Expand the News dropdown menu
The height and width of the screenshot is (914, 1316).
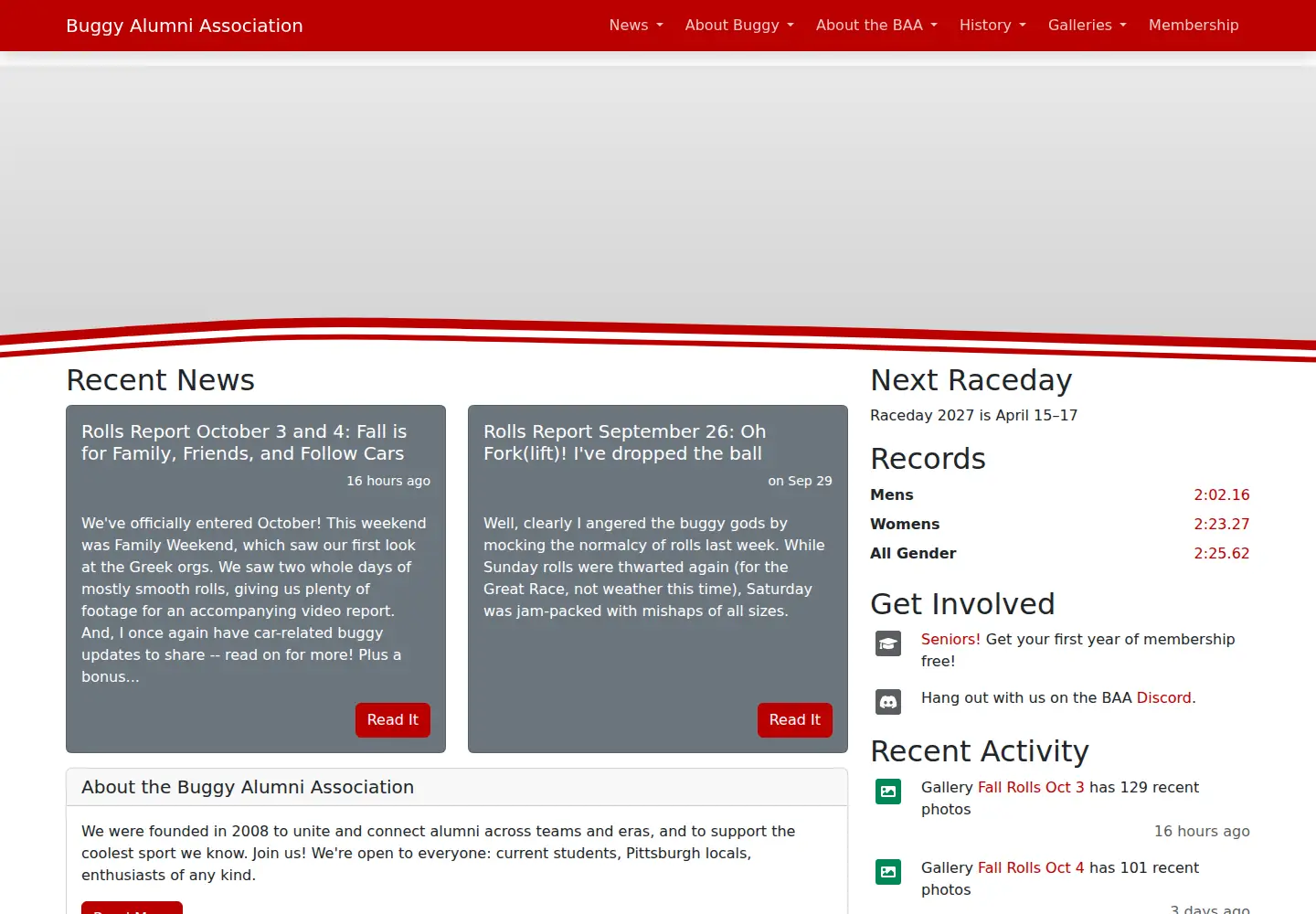point(636,26)
